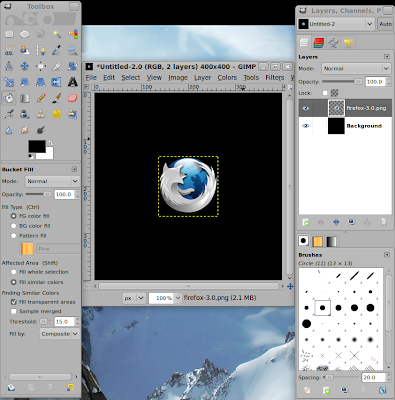This screenshot has height=400, width=395.
Task: Select the Ellipse Select tool
Action: [25, 34]
